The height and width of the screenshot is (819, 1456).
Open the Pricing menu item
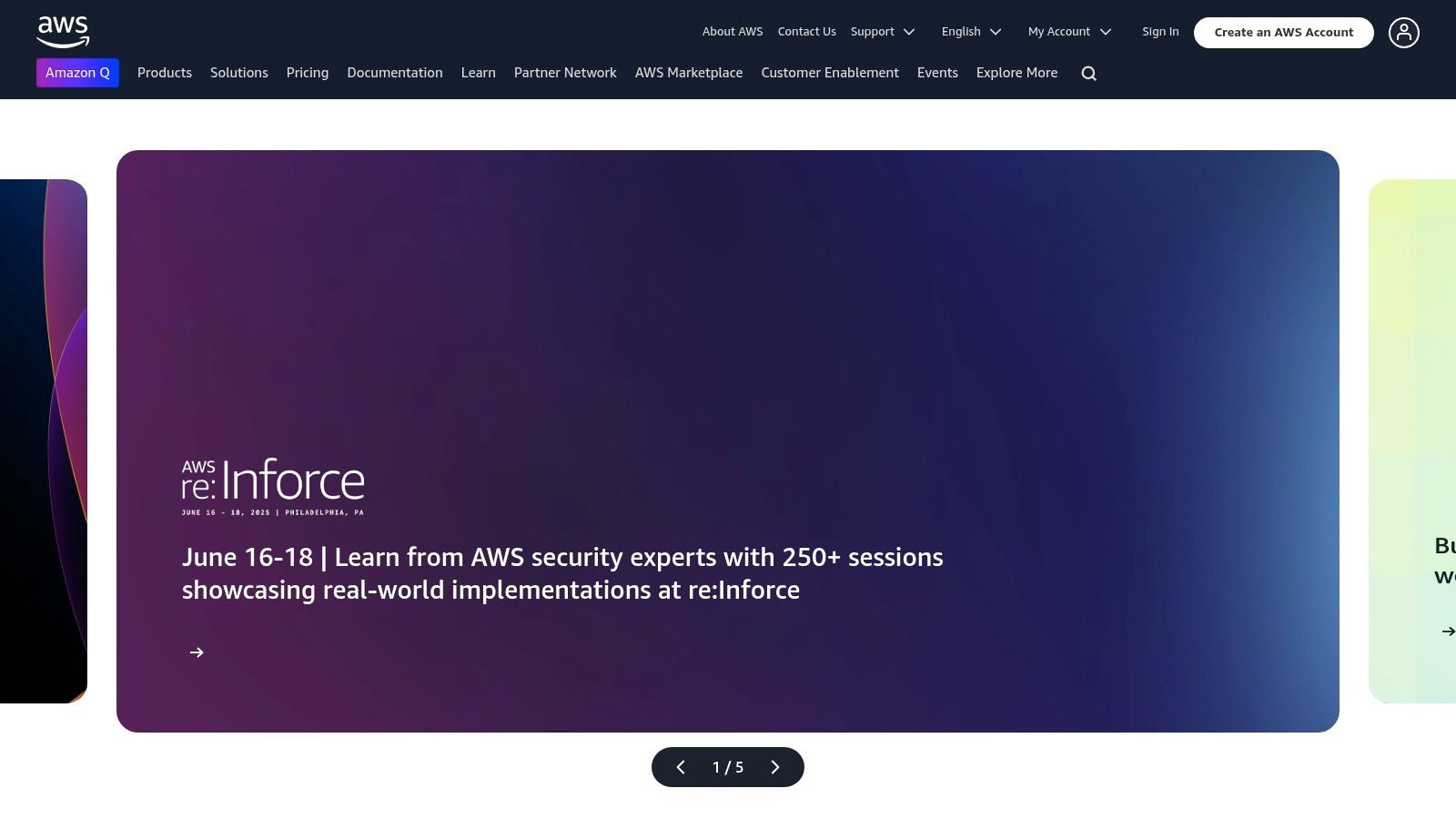coord(308,73)
